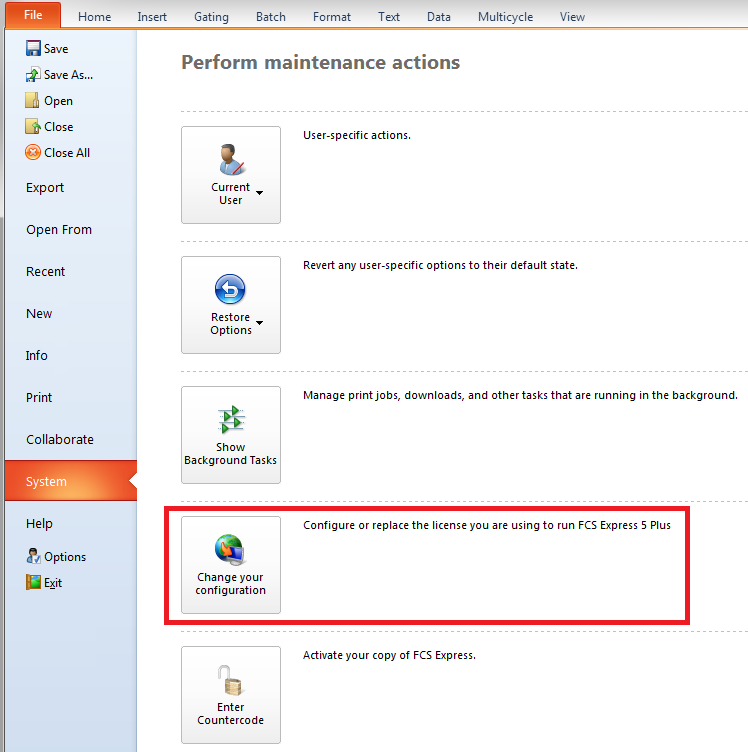Click the Enter Countercode padlock icon

pyautogui.click(x=231, y=682)
